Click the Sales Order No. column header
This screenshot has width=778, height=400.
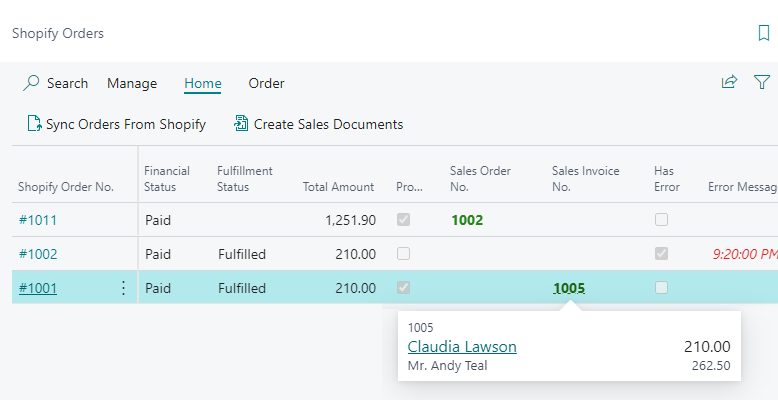(480, 179)
